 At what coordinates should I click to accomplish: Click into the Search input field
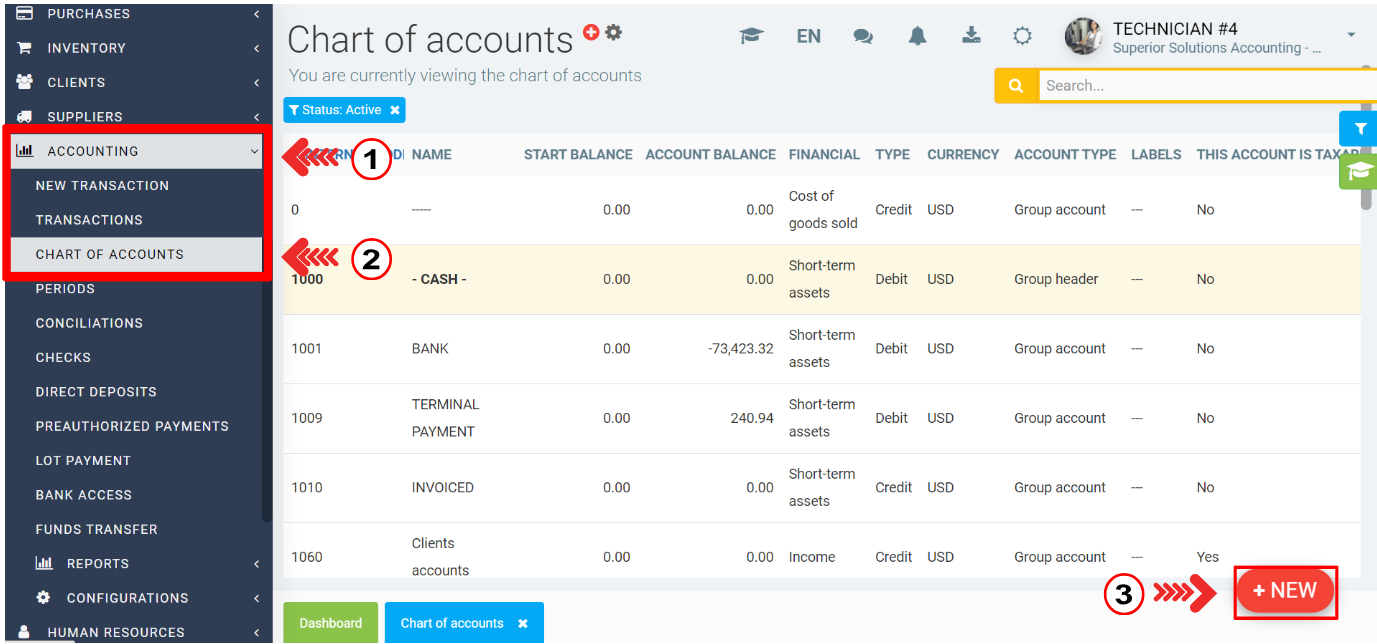1200,86
